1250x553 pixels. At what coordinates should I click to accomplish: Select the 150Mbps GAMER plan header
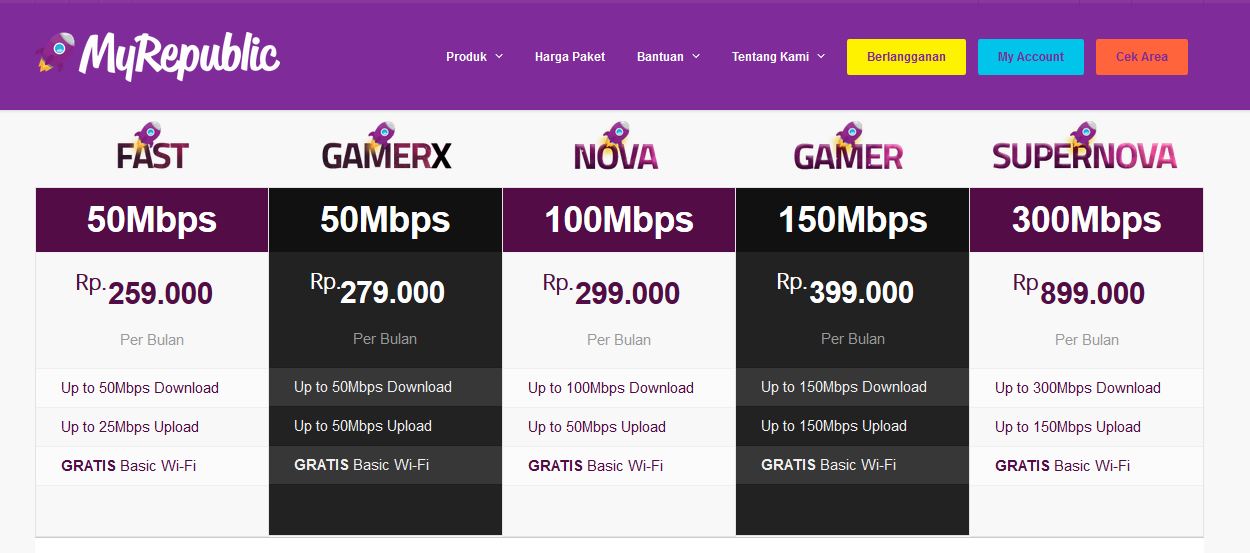click(x=852, y=220)
